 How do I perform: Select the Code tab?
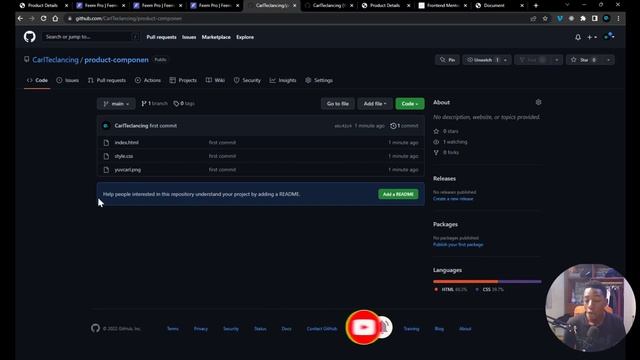pos(37,80)
